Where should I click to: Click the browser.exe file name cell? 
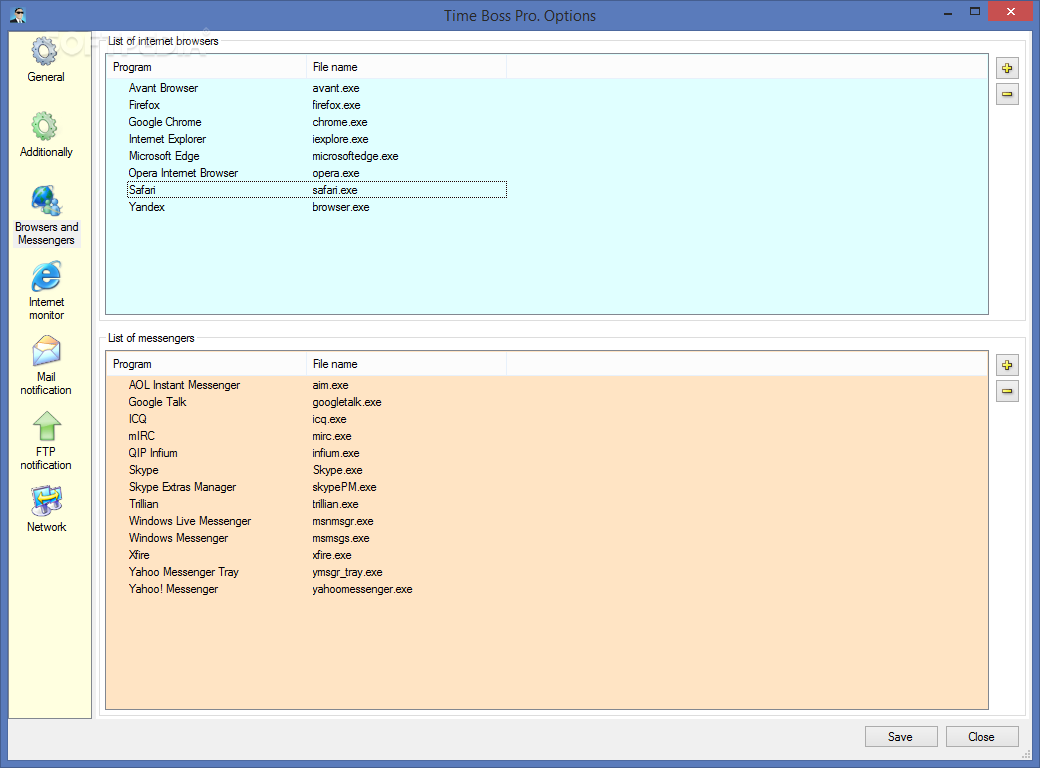click(x=340, y=207)
